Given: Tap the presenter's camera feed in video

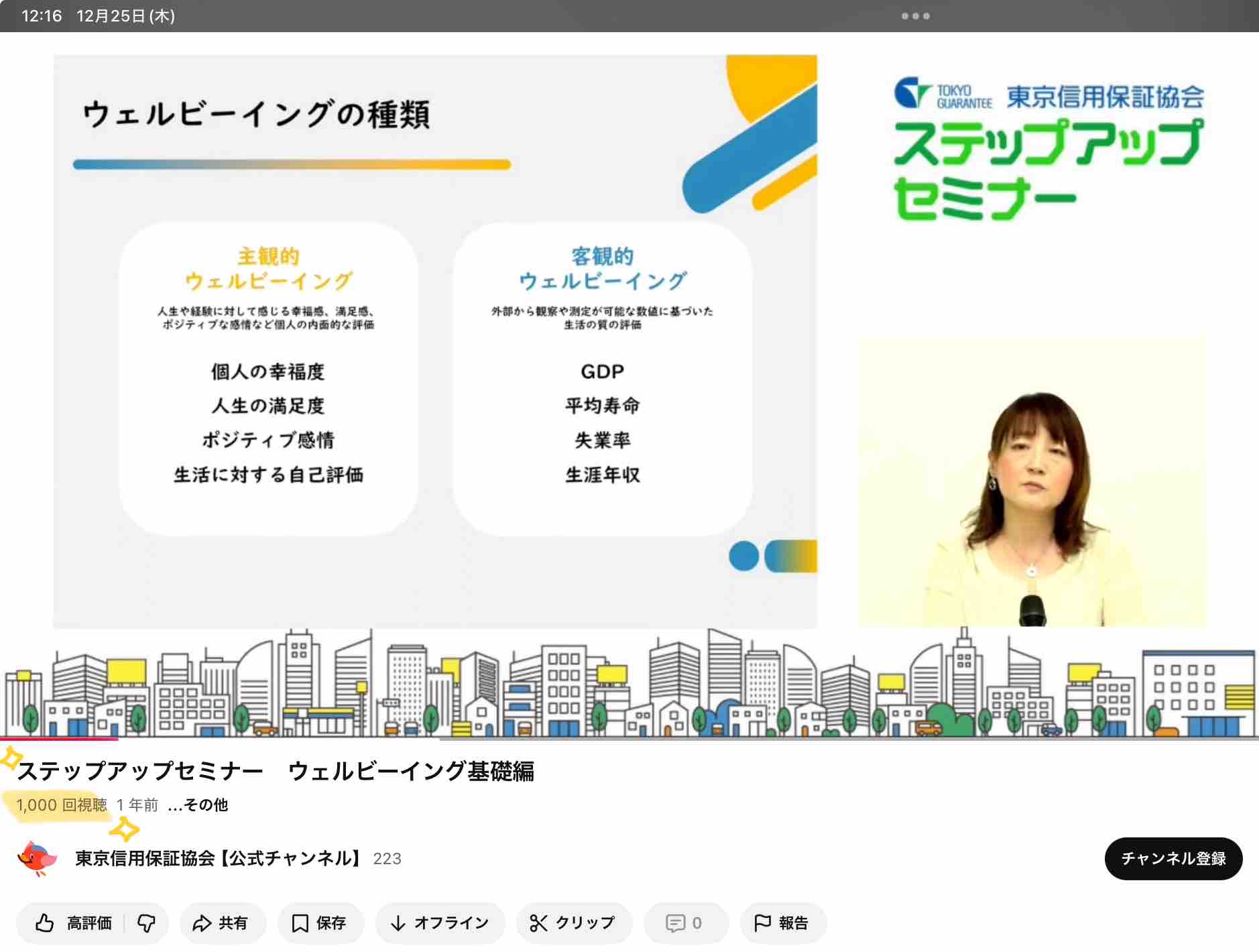Looking at the screenshot, I should coord(1031,483).
